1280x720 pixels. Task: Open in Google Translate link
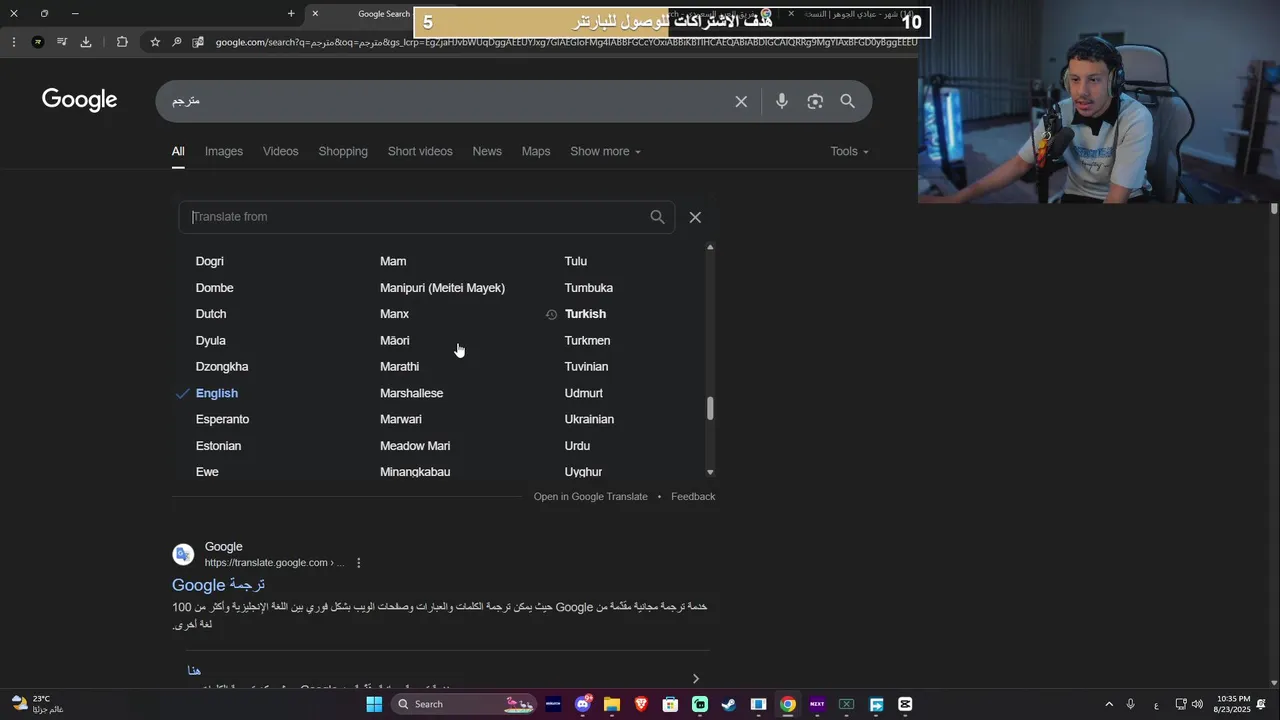[591, 497]
